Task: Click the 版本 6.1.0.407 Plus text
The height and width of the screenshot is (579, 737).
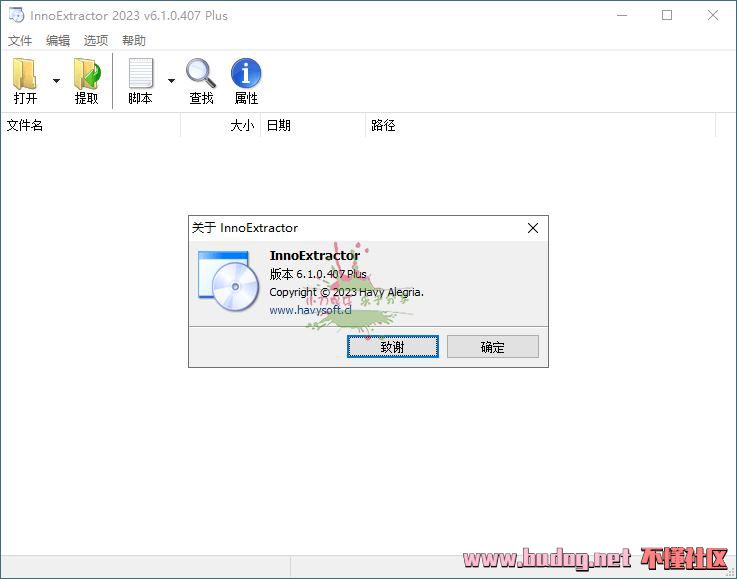Action: coord(318,274)
